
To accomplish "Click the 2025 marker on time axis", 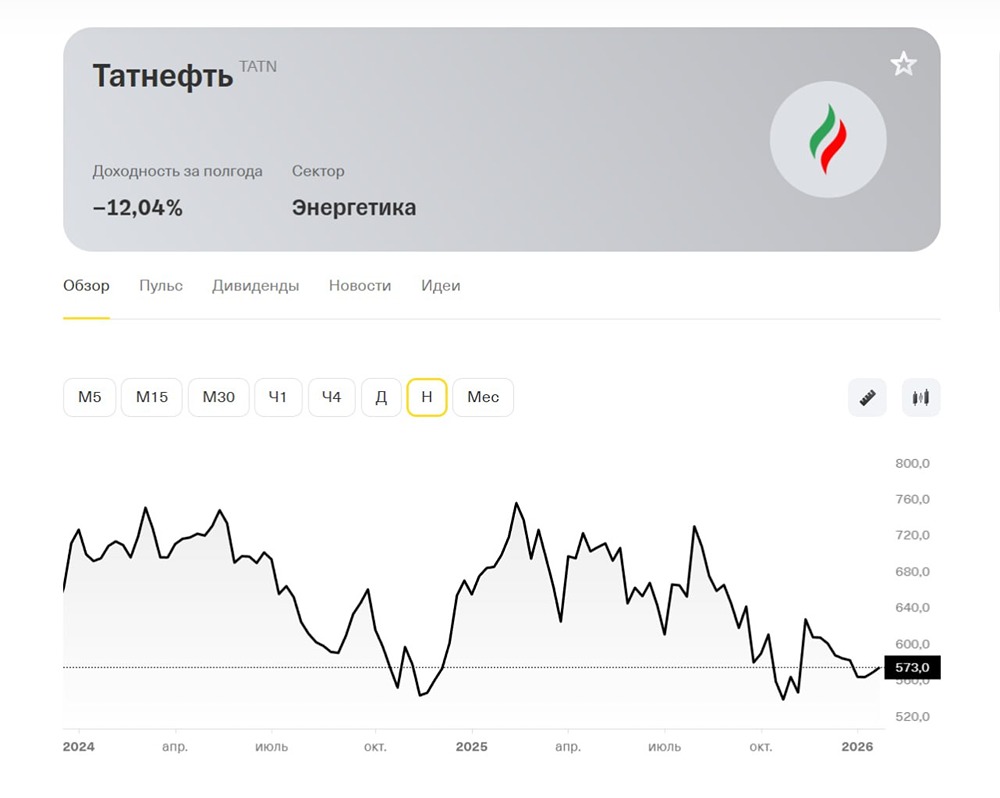I will click(471, 747).
